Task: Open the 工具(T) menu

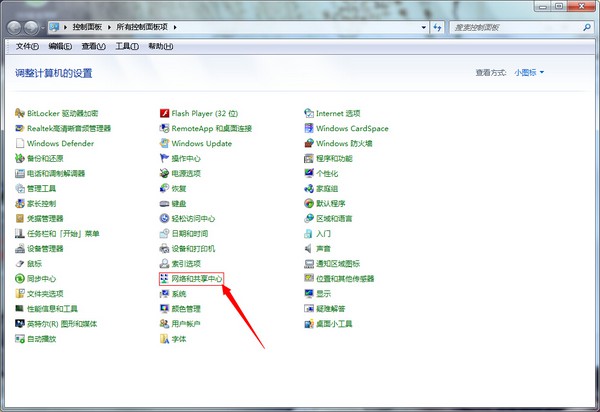Action: [x=126, y=46]
